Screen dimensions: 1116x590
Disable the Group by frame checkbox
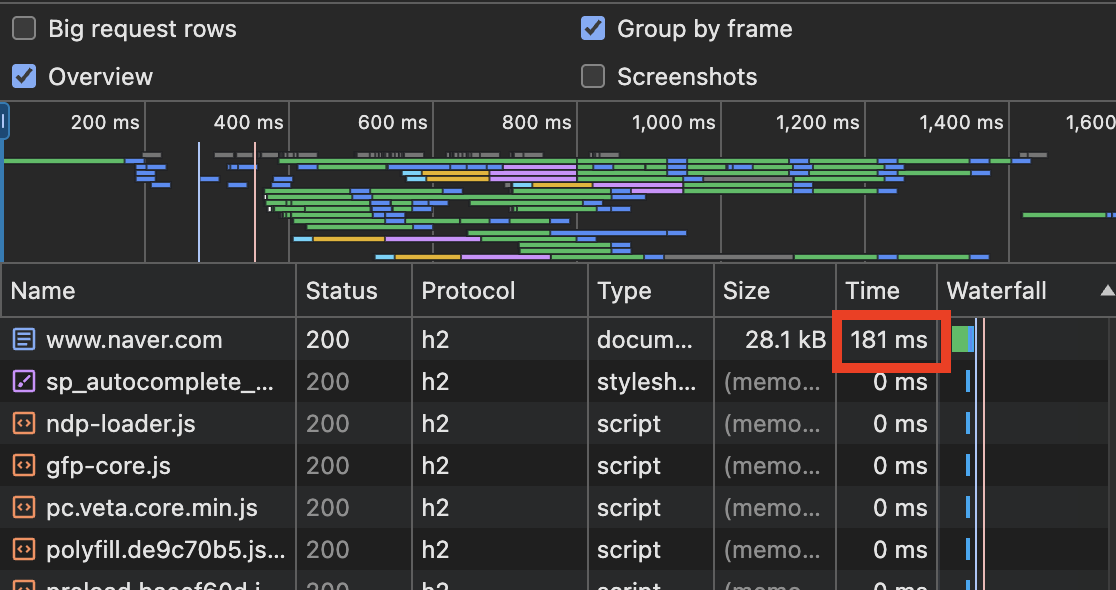coord(593,29)
